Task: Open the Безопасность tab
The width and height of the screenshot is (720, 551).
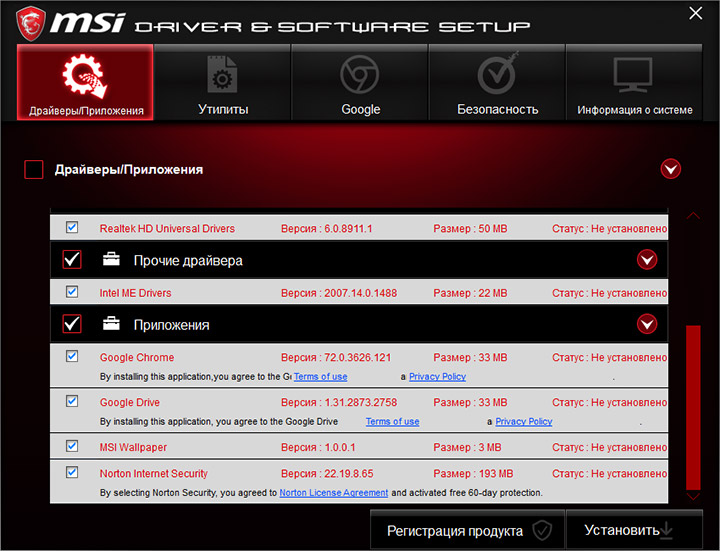Action: [x=497, y=82]
